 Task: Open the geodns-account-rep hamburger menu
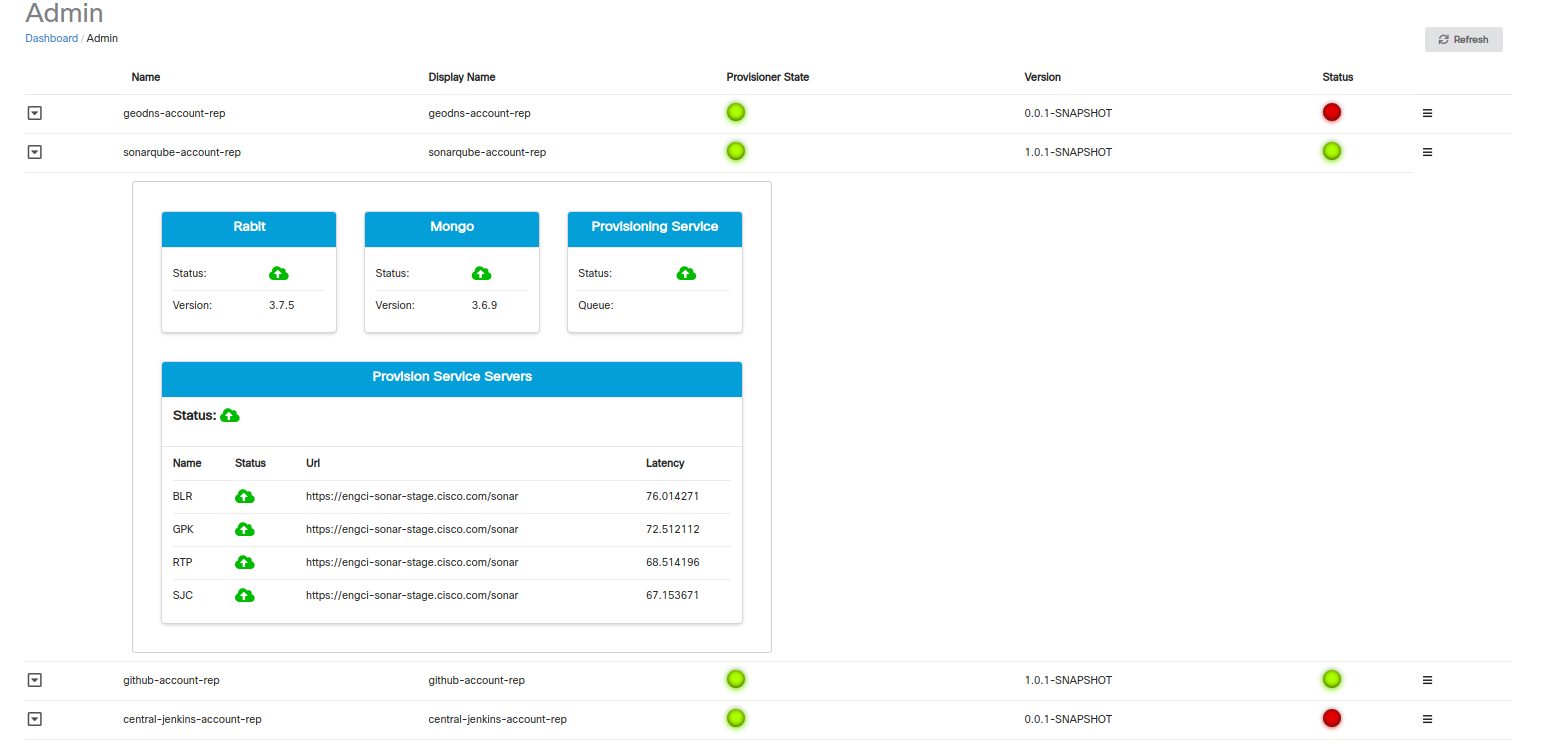[x=1427, y=113]
